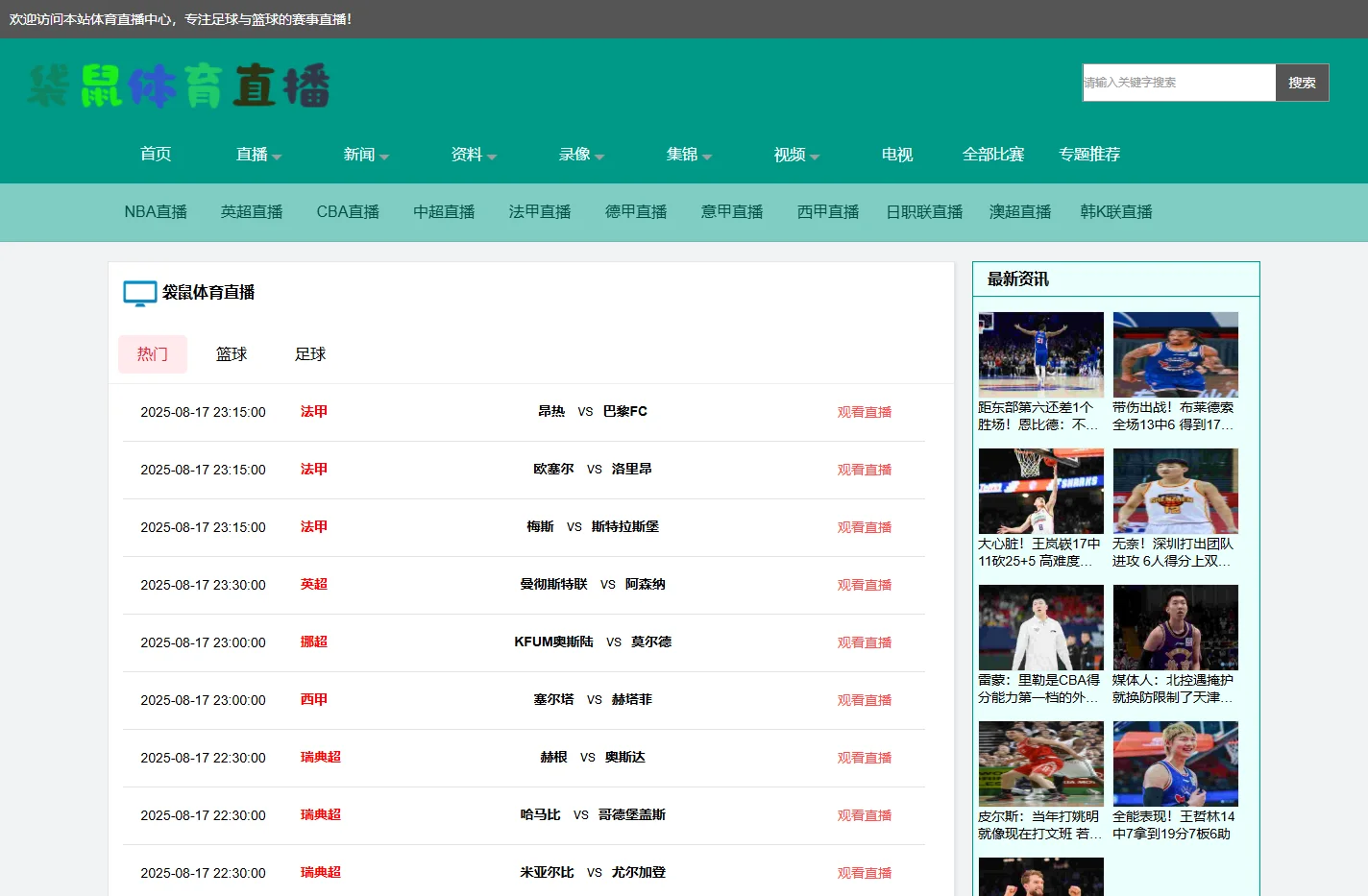Open the 西甲直播 link
This screenshot has height=896, width=1368.
pyautogui.click(x=828, y=212)
